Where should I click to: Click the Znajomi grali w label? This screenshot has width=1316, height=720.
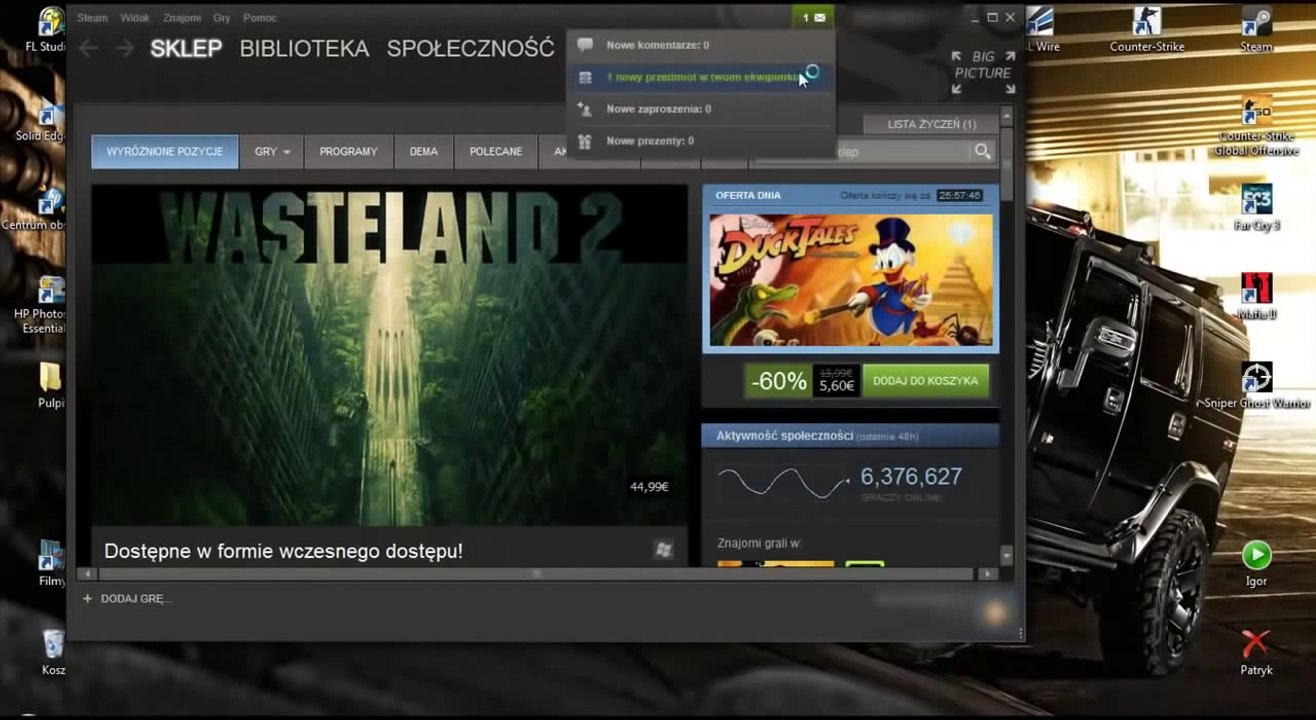pyautogui.click(x=760, y=543)
